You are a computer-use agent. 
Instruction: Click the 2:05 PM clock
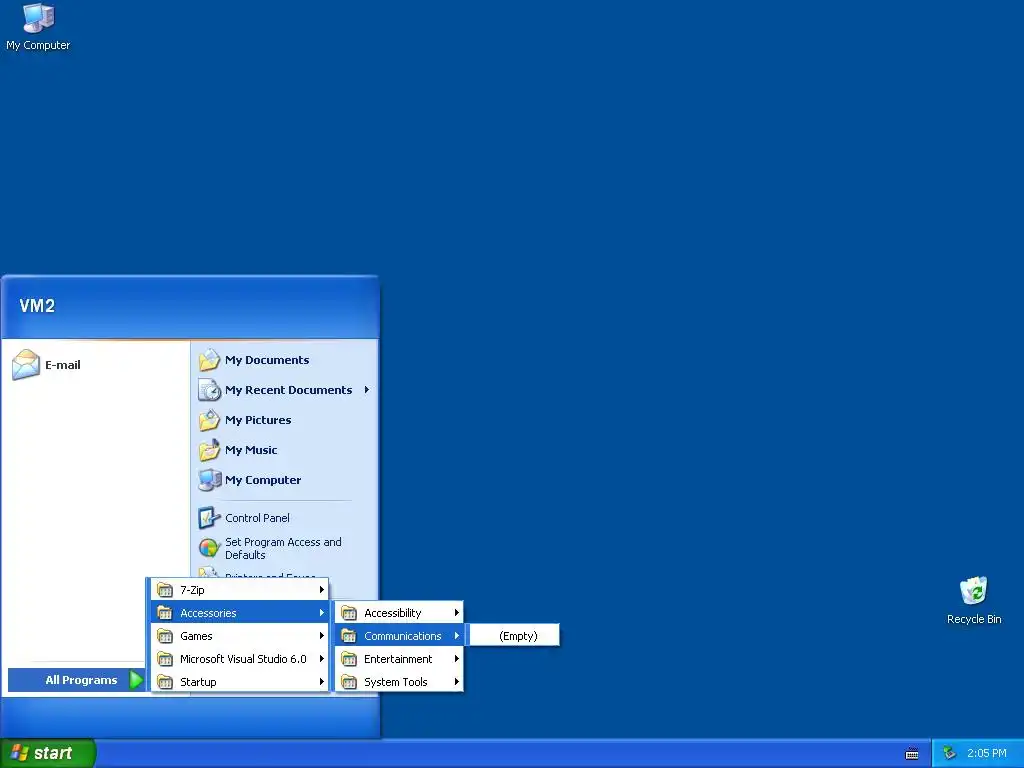pos(987,753)
